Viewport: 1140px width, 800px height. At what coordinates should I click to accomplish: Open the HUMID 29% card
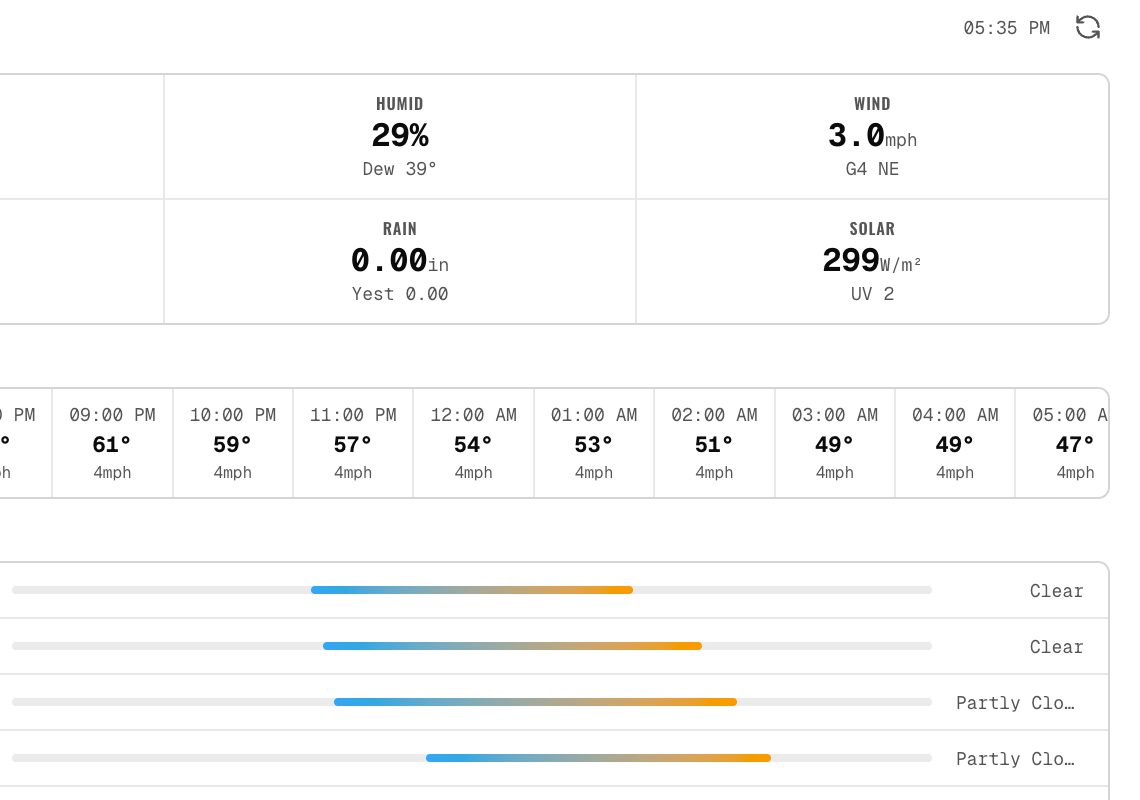point(400,137)
